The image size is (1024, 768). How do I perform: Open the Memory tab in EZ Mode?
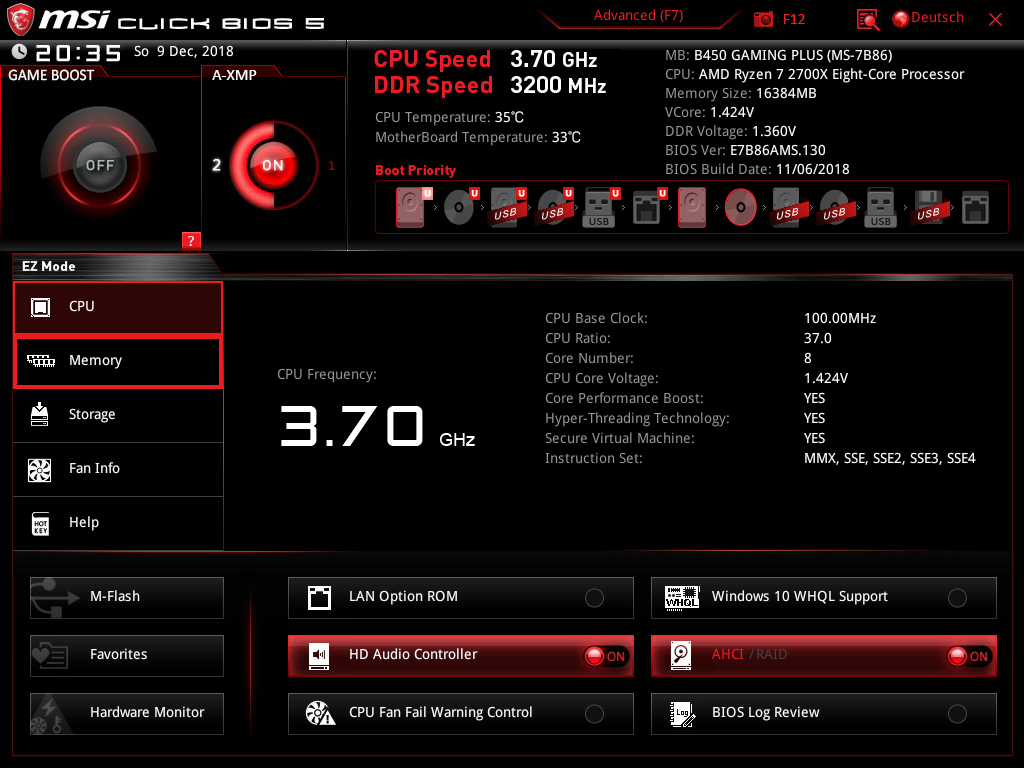(117, 361)
